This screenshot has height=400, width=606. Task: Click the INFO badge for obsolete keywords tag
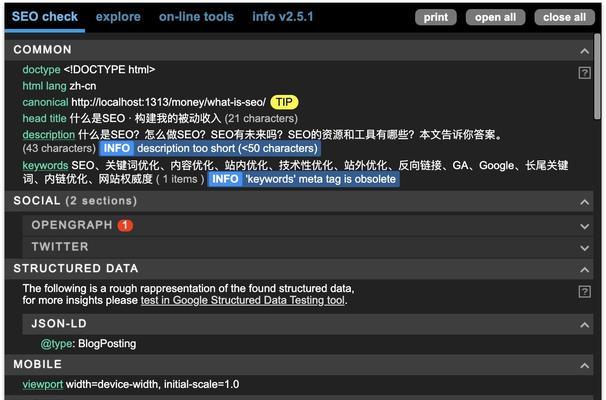tap(225, 179)
